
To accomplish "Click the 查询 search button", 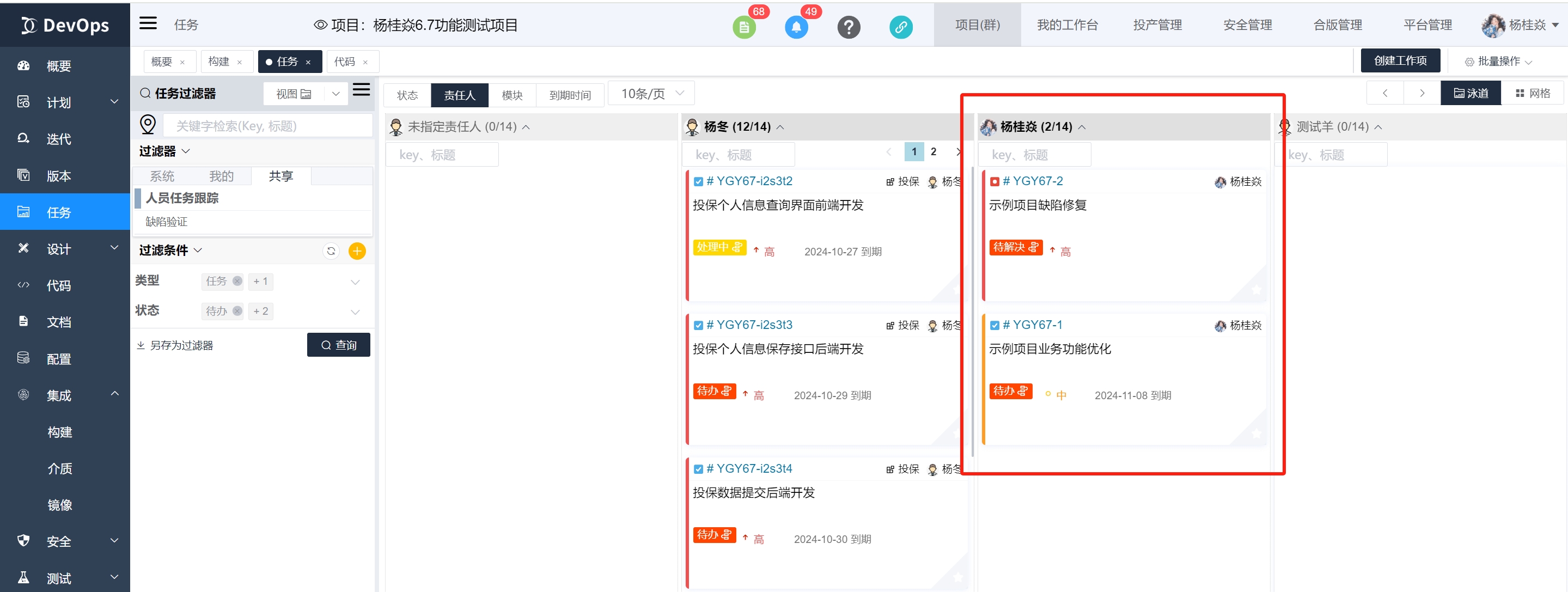I will click(338, 345).
